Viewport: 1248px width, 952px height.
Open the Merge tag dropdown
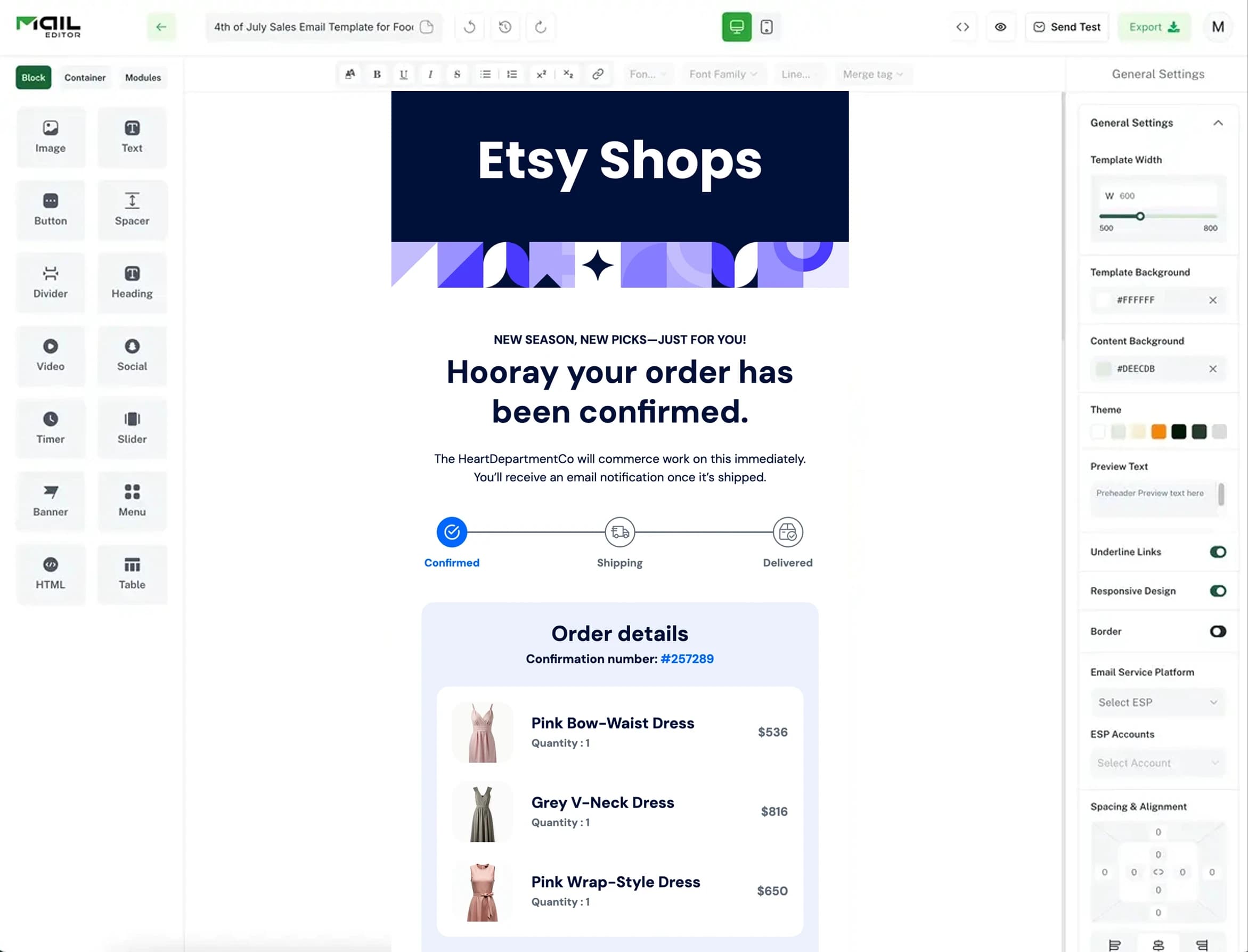873,74
